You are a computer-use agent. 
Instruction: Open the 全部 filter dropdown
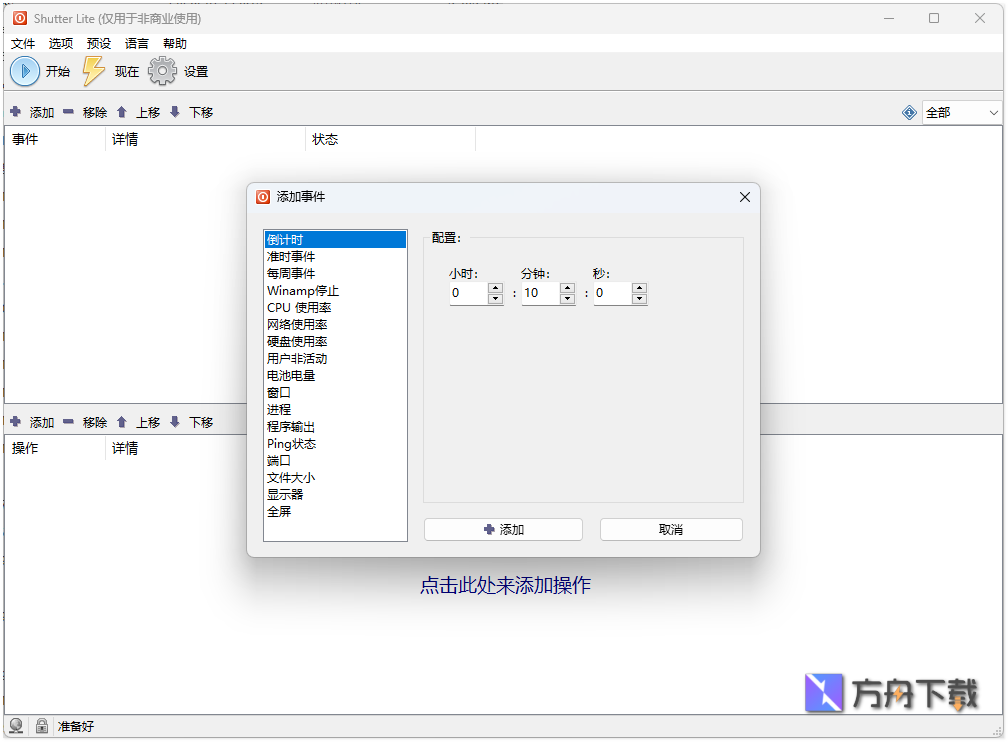point(962,112)
